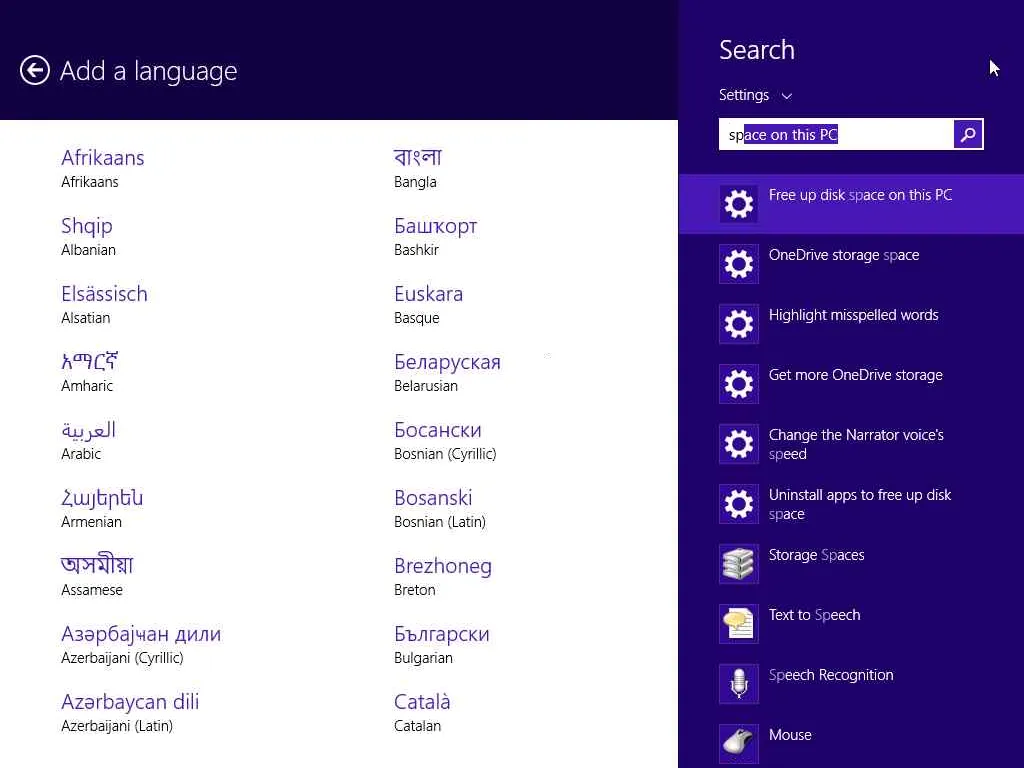Open the Settings search scope dropdown
Image resolution: width=1024 pixels, height=768 pixels.
(x=756, y=95)
